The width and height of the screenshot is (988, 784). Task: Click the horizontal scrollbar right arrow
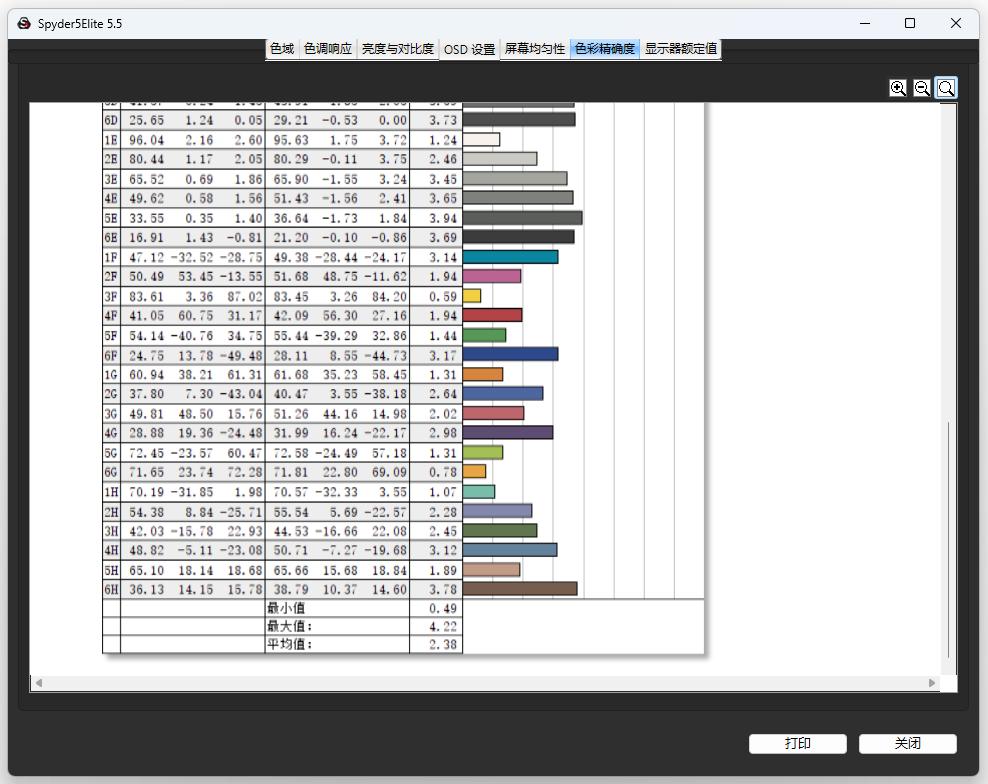pos(932,683)
